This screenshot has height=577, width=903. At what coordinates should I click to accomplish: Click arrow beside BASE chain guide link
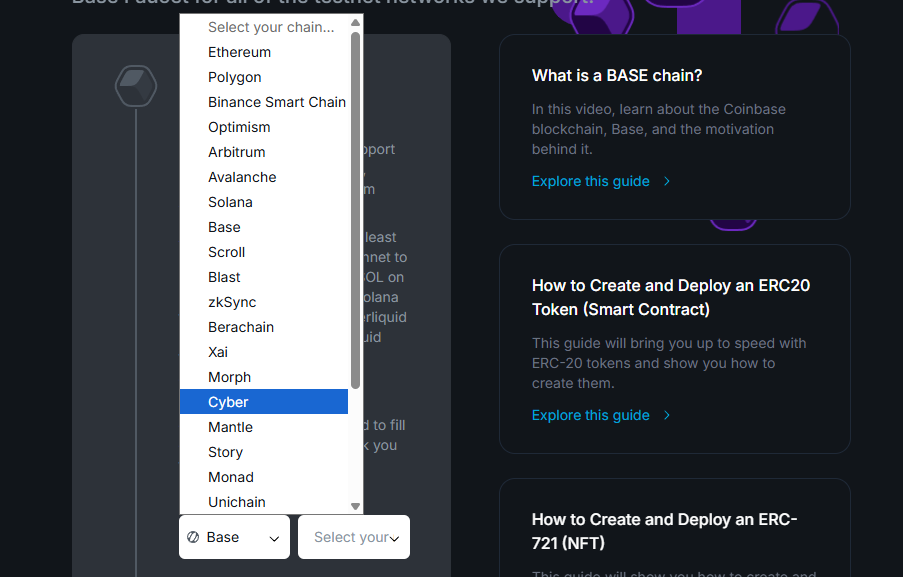(667, 181)
